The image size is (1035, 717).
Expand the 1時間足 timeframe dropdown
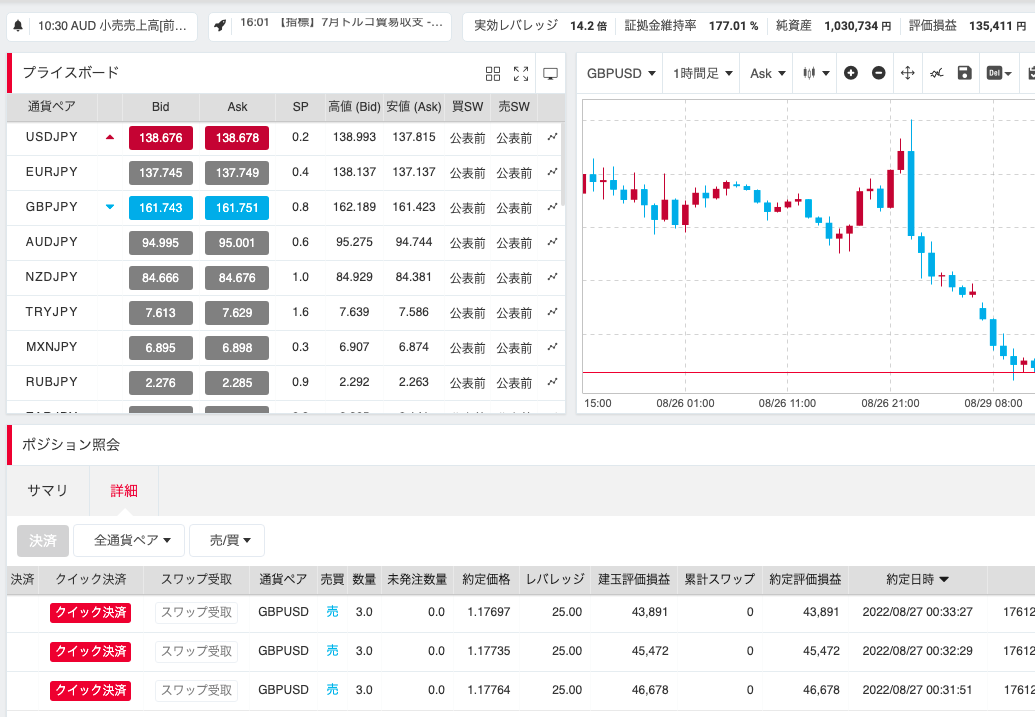tap(703, 73)
